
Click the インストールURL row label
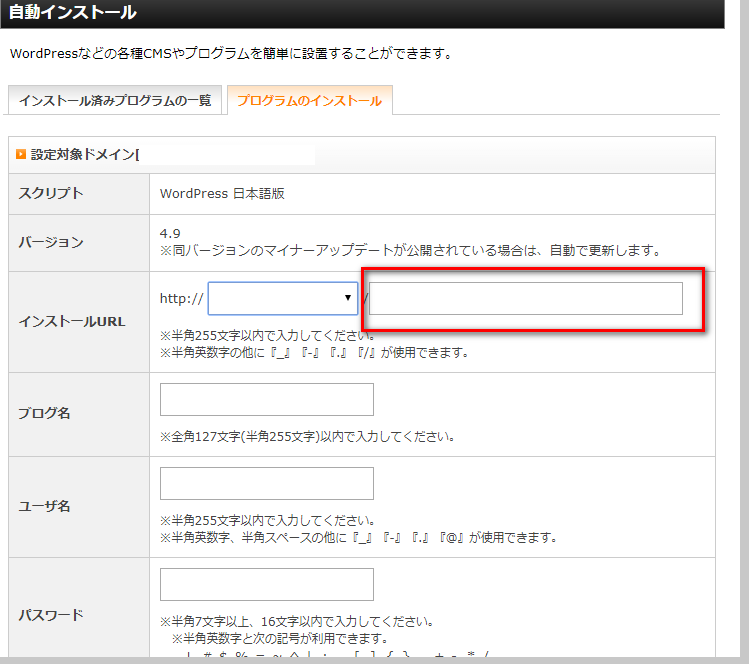[x=72, y=322]
